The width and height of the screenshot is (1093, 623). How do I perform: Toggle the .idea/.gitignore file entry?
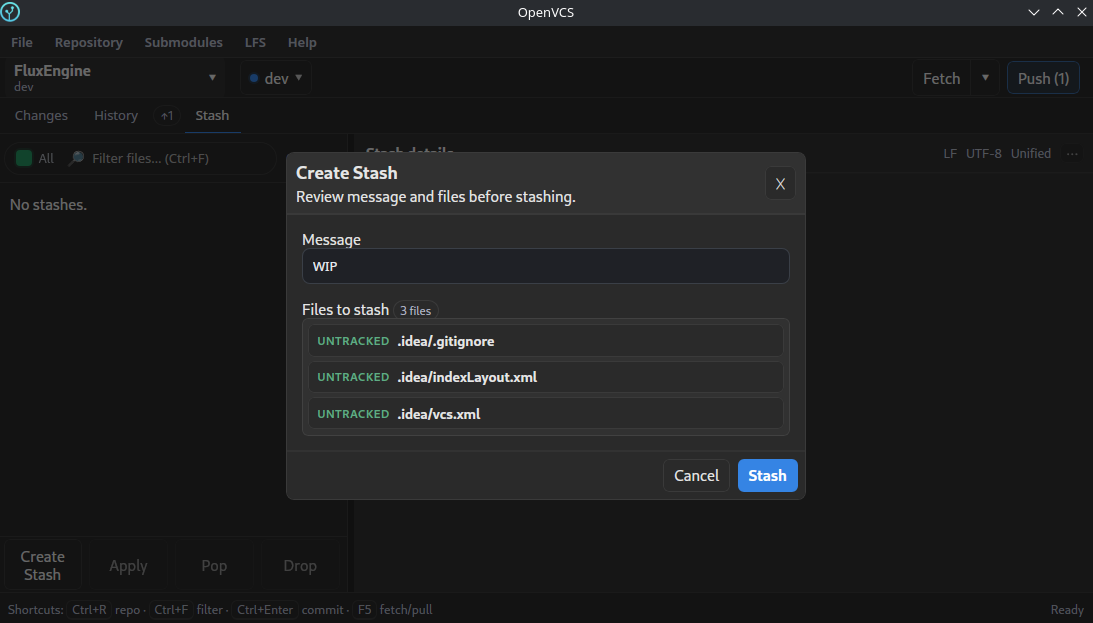click(x=546, y=340)
